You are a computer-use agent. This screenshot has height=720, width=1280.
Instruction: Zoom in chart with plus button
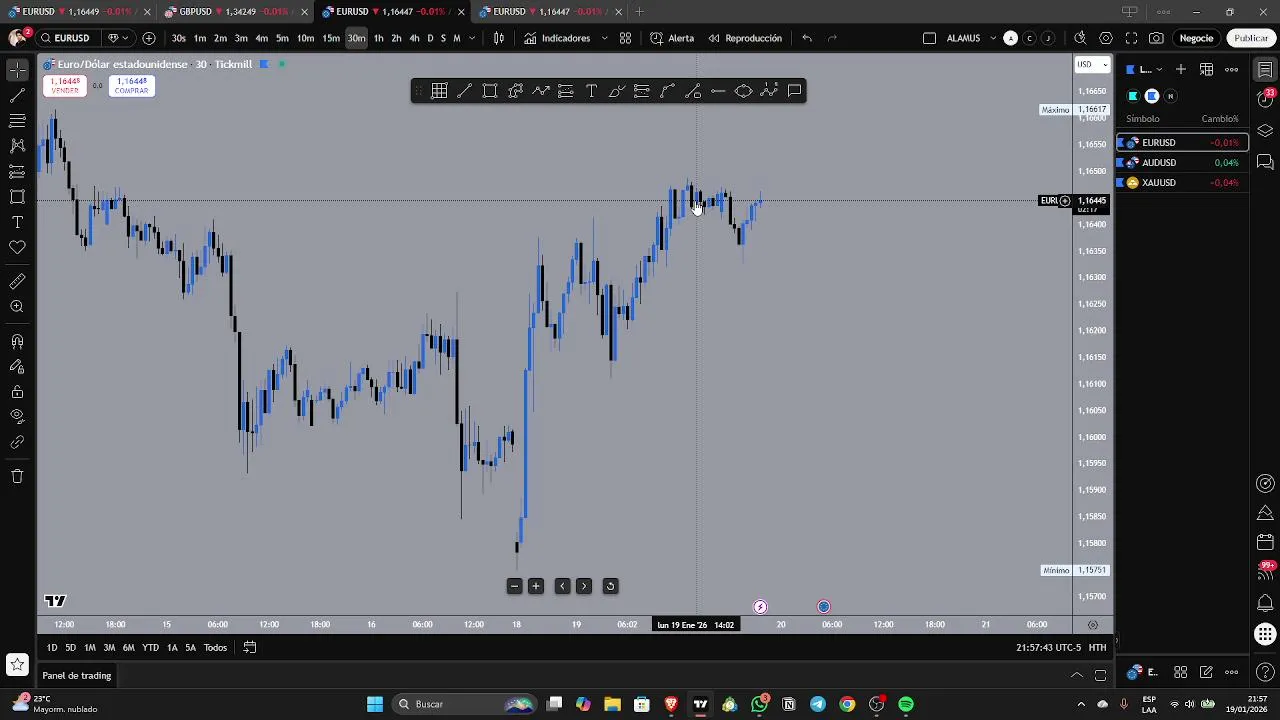tap(536, 586)
